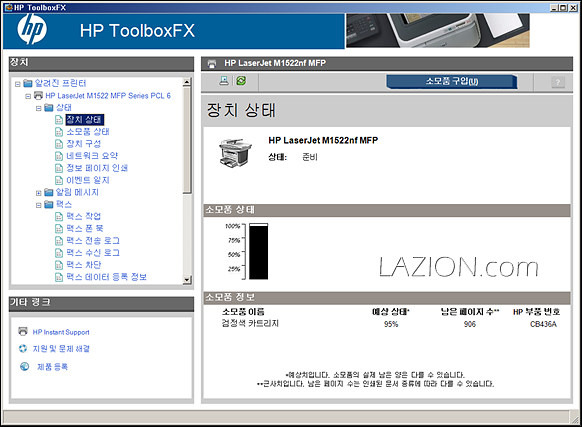Image resolution: width=582 pixels, height=427 pixels.
Task: Click page icon beside 소모품 상태
Action: (59, 132)
